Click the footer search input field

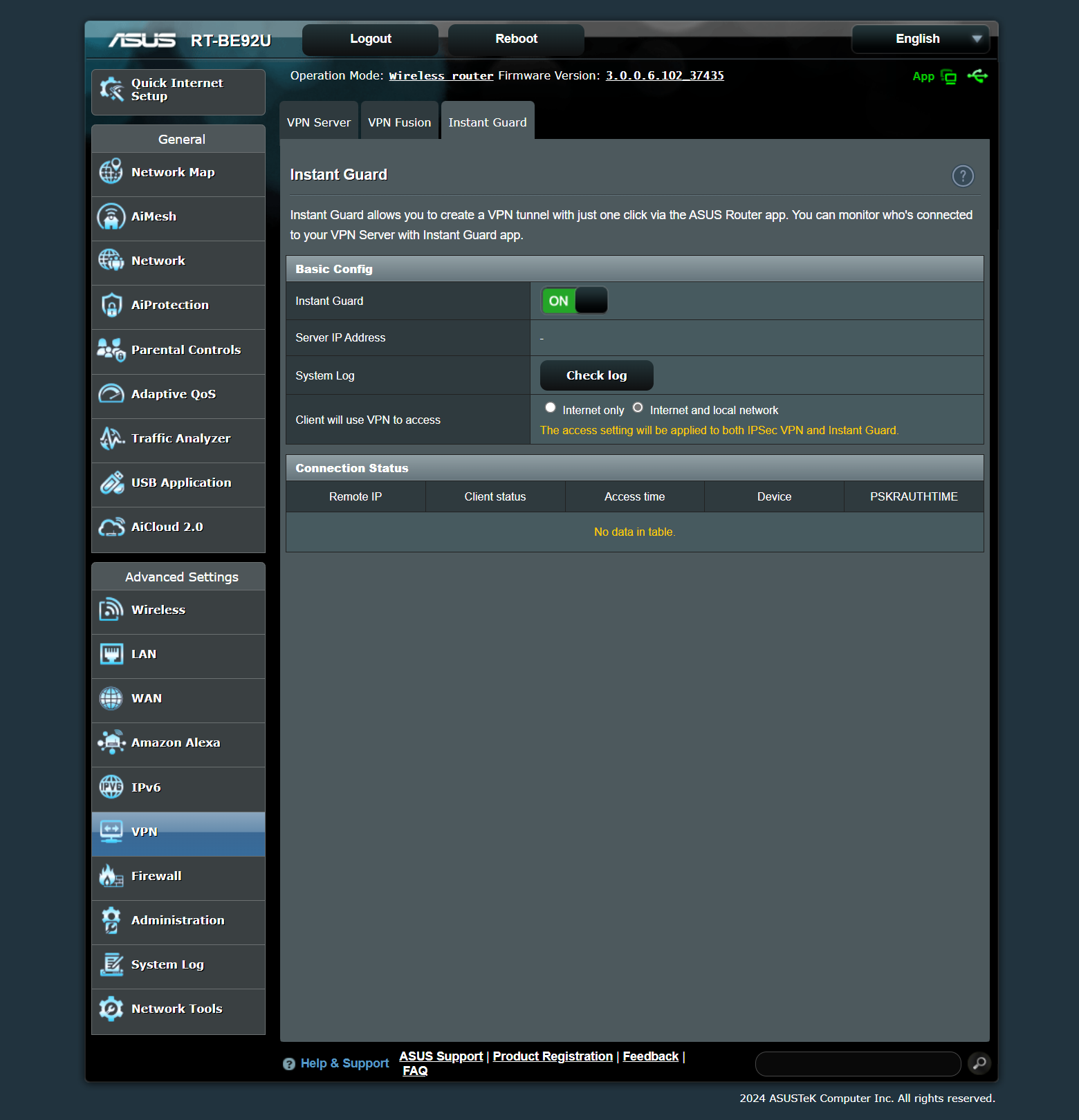pyautogui.click(x=858, y=1064)
